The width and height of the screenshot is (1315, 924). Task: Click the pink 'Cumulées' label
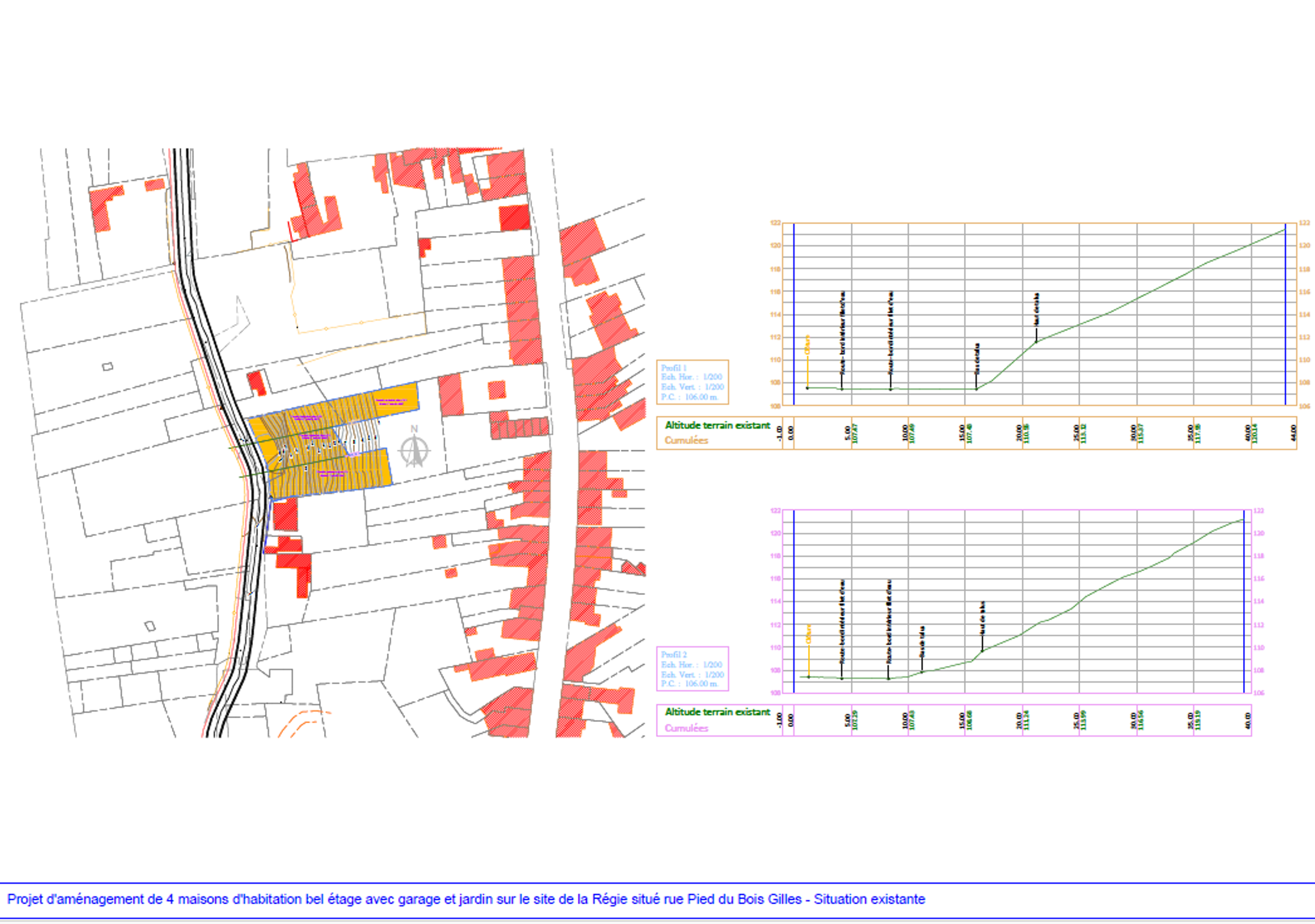(x=686, y=728)
